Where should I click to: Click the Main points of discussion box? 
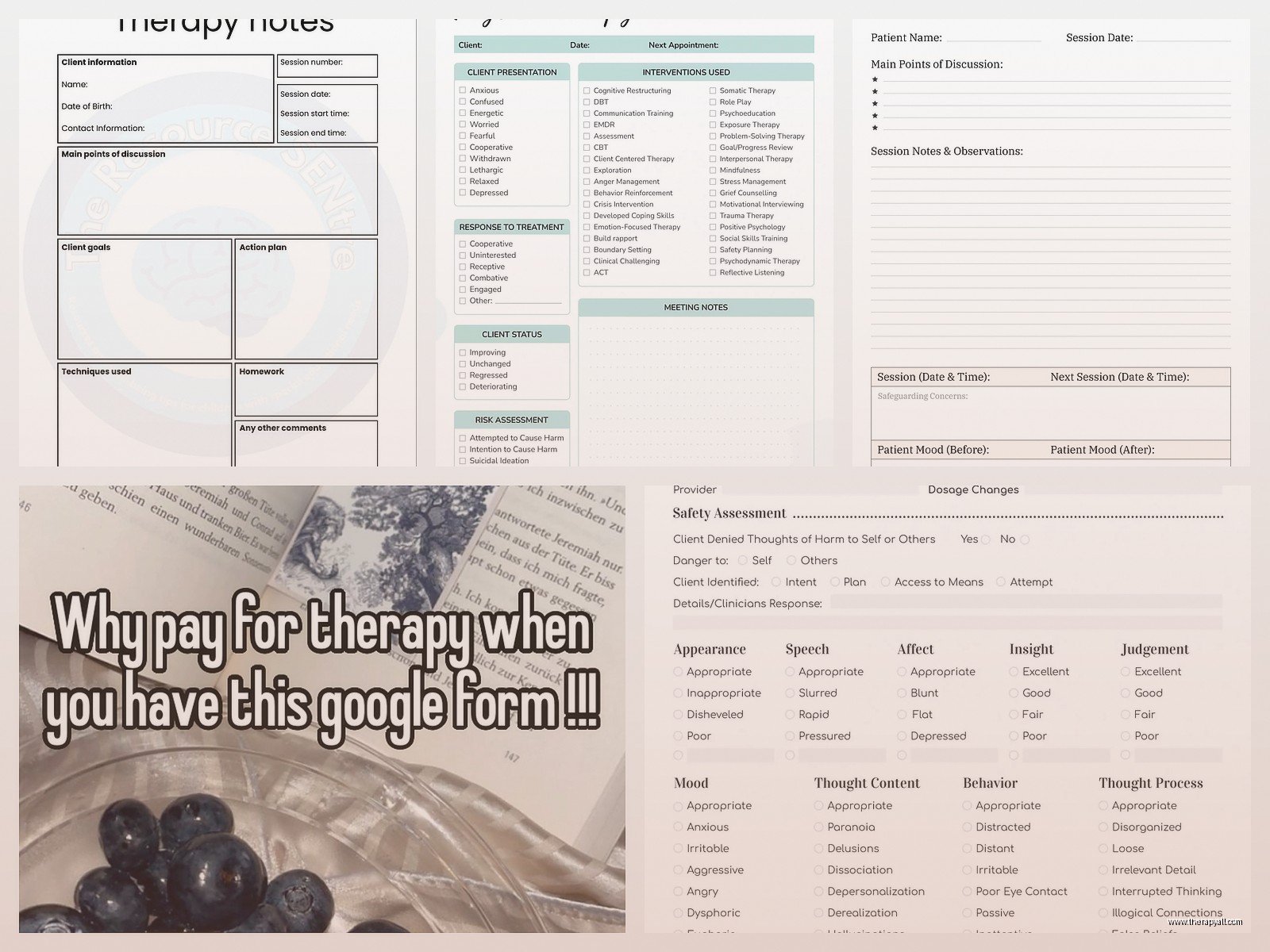pyautogui.click(x=217, y=190)
